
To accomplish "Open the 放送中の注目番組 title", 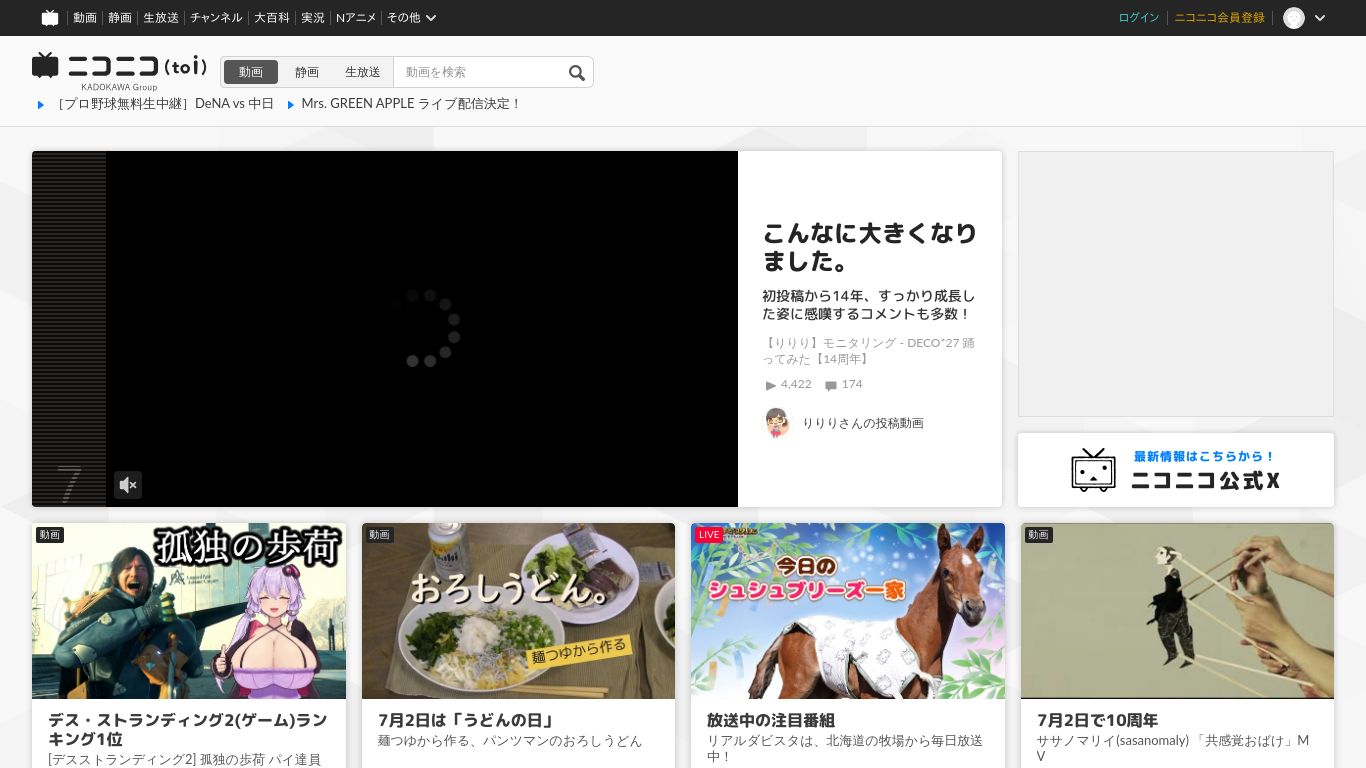I will (x=771, y=720).
